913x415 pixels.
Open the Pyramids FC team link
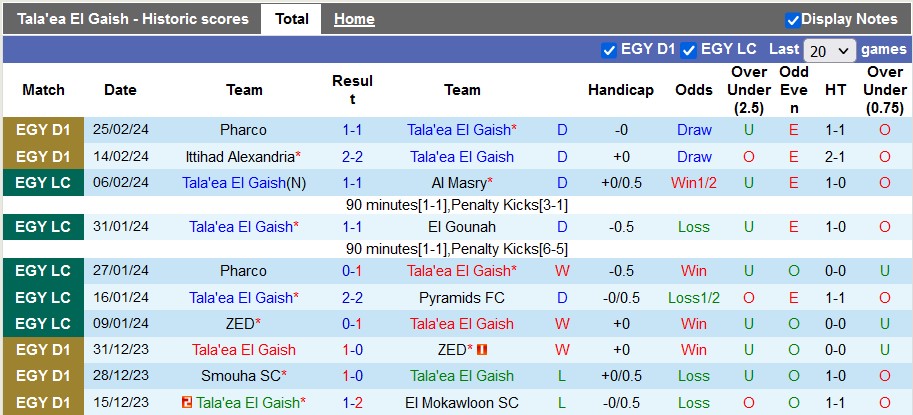[462, 297]
